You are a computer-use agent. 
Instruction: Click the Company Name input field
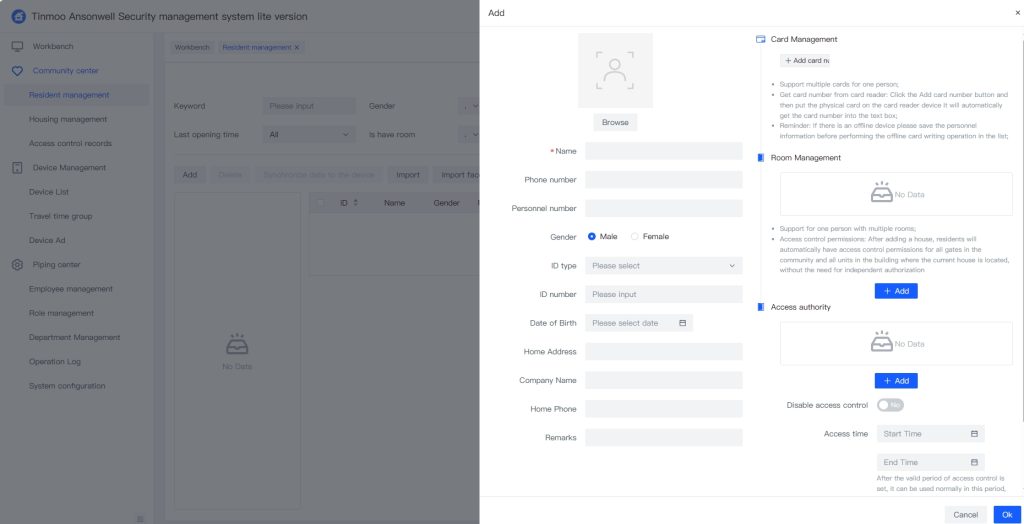click(664, 380)
